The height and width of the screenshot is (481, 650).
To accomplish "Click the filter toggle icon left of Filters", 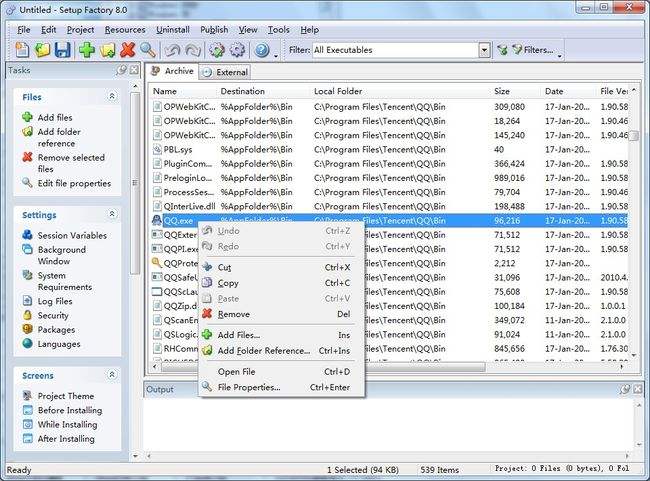I will pyautogui.click(x=502, y=50).
